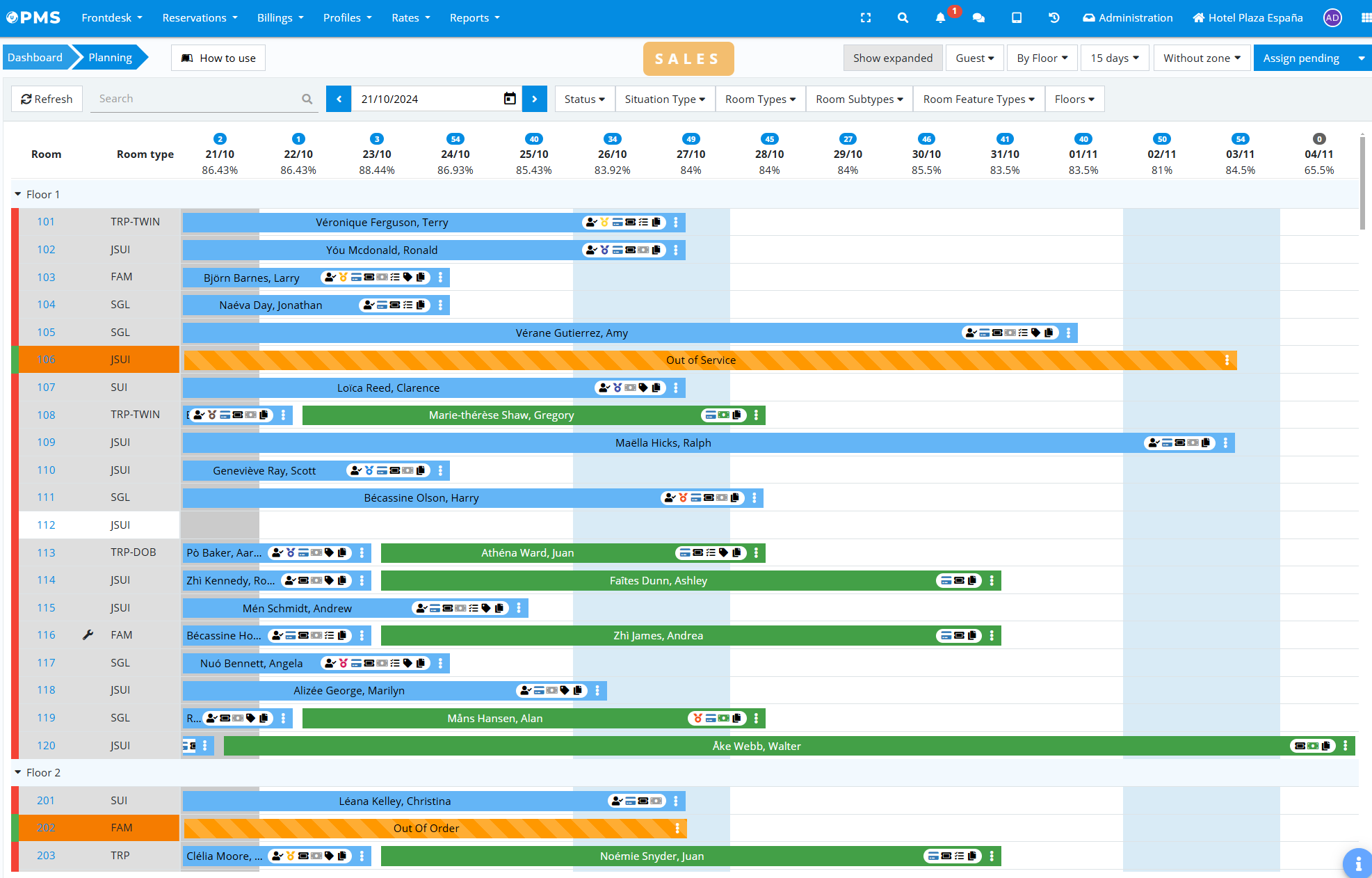Open the calendar date picker icon
This screenshot has width=1372, height=878.
click(510, 99)
